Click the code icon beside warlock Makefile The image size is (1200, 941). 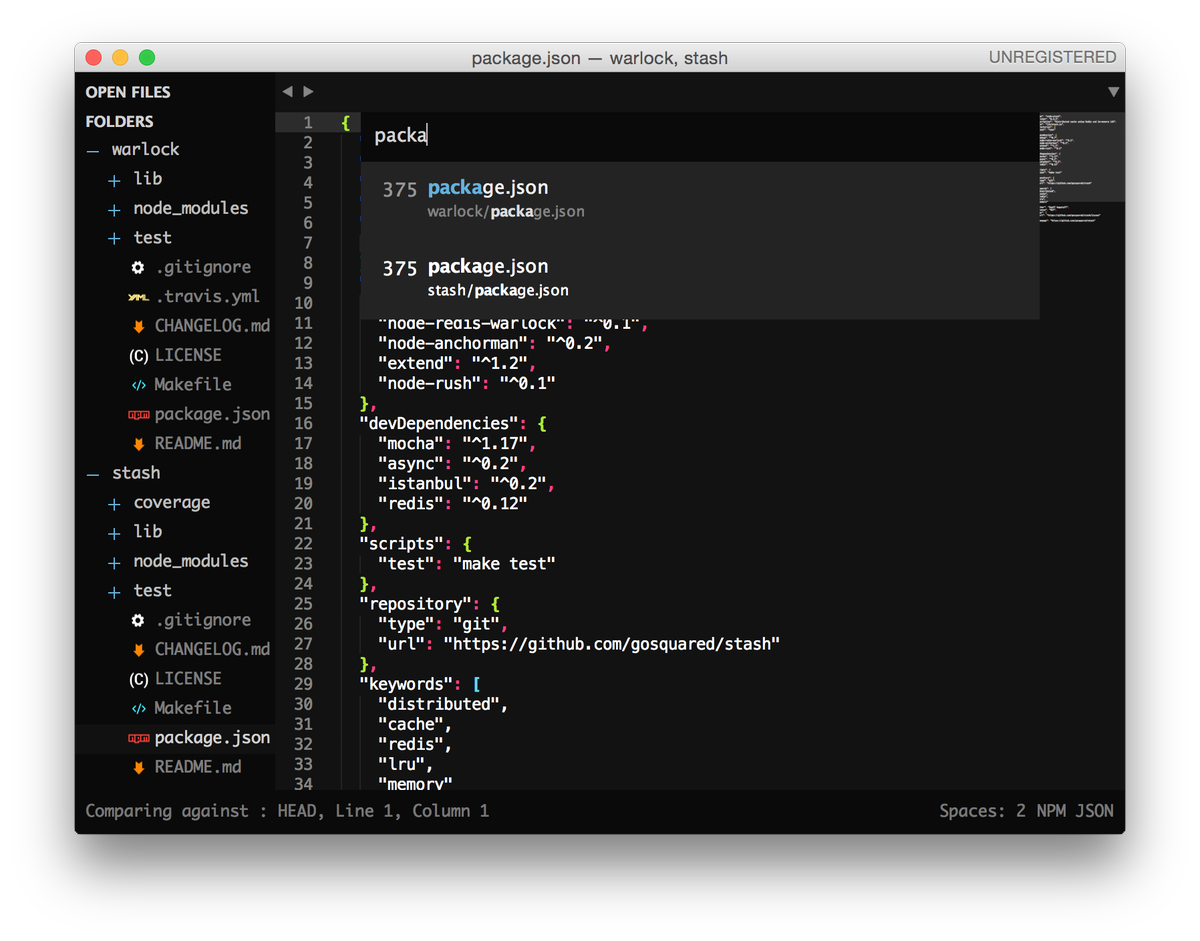click(x=138, y=385)
